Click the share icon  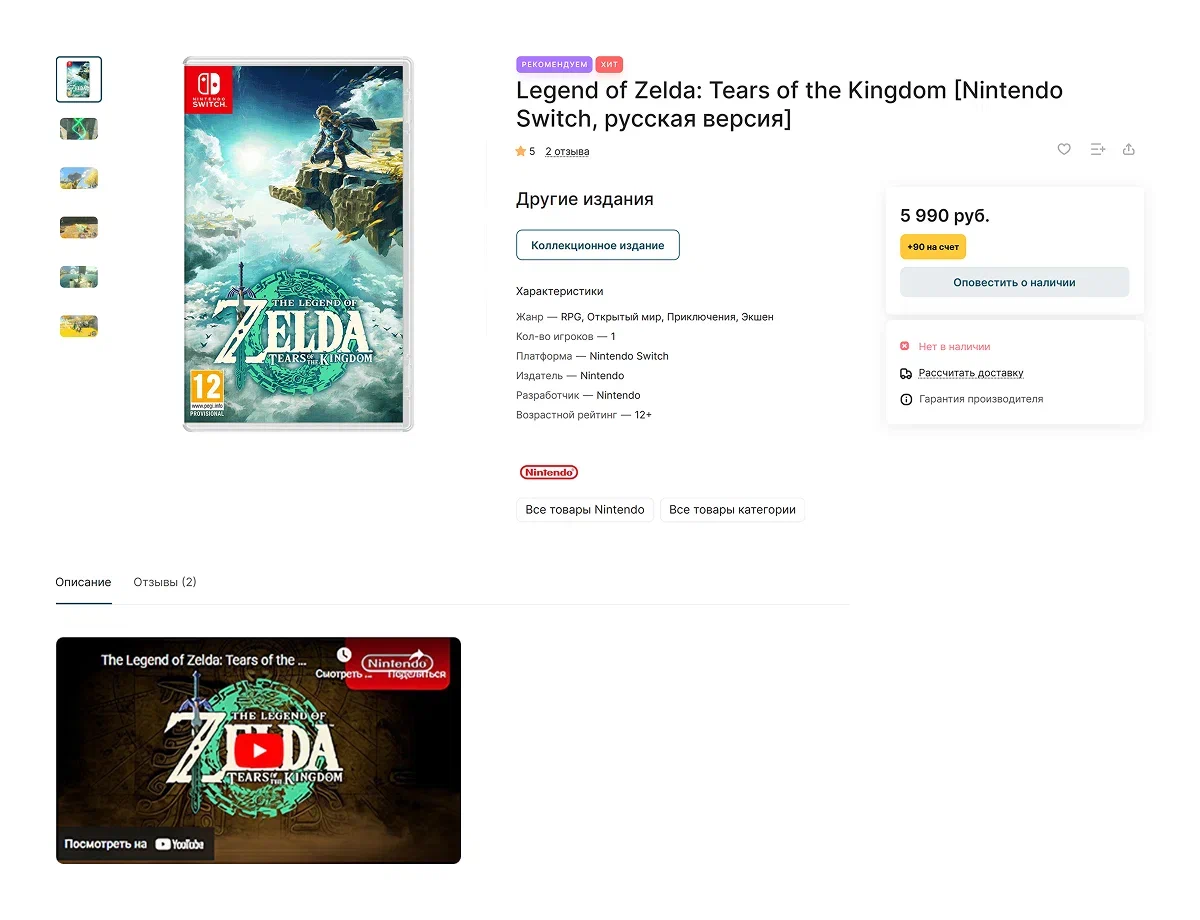[1129, 149]
